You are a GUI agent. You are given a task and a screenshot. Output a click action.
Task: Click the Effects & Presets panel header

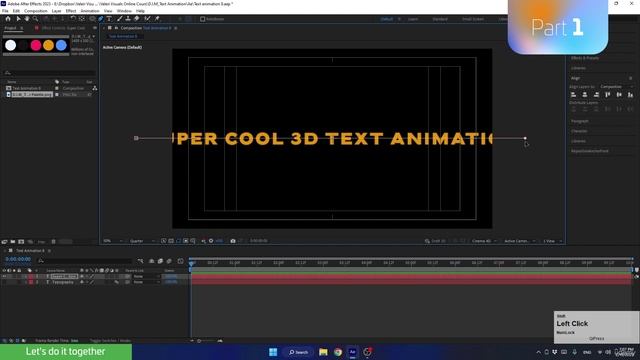[585, 58]
